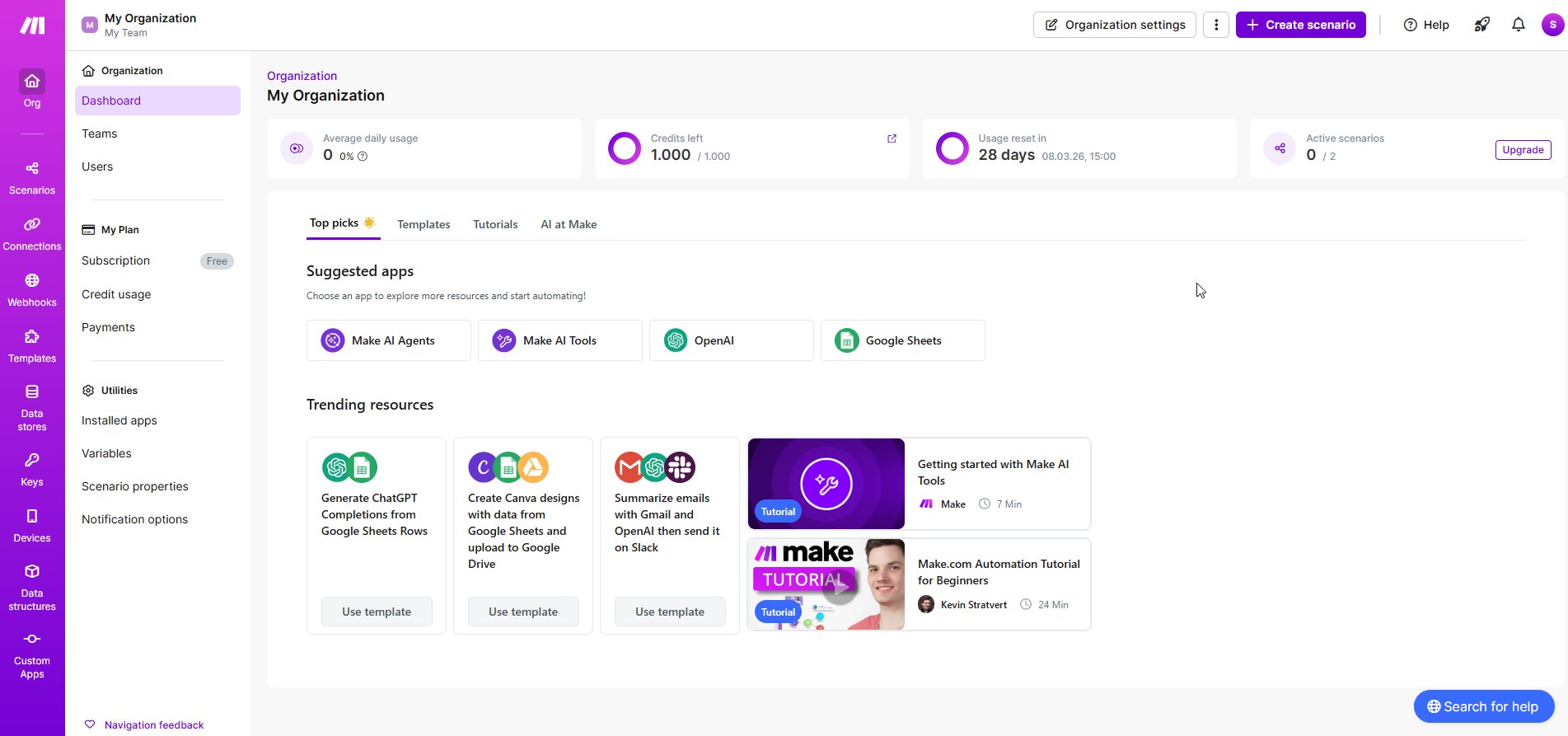
Task: Open Connections in left rail
Action: [32, 234]
